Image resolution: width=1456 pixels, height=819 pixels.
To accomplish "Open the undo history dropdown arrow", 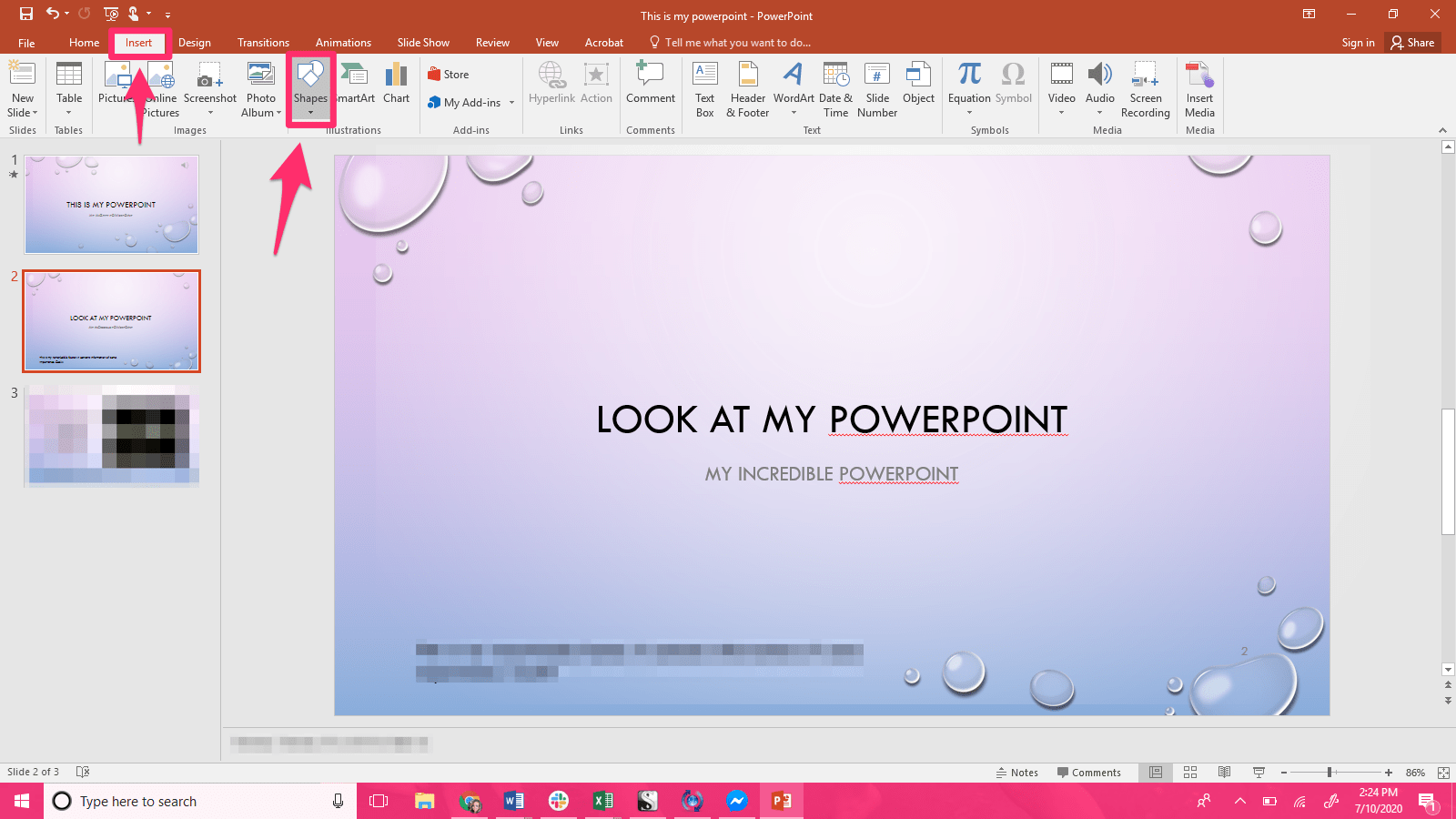I will (67, 15).
